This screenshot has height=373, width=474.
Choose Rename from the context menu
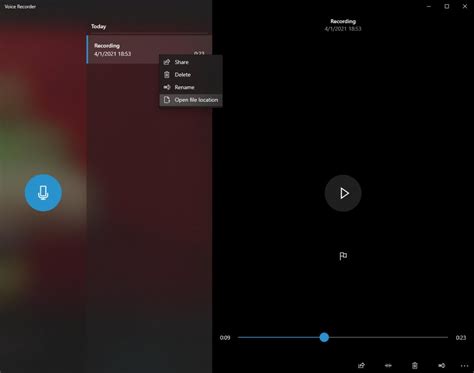click(x=191, y=87)
